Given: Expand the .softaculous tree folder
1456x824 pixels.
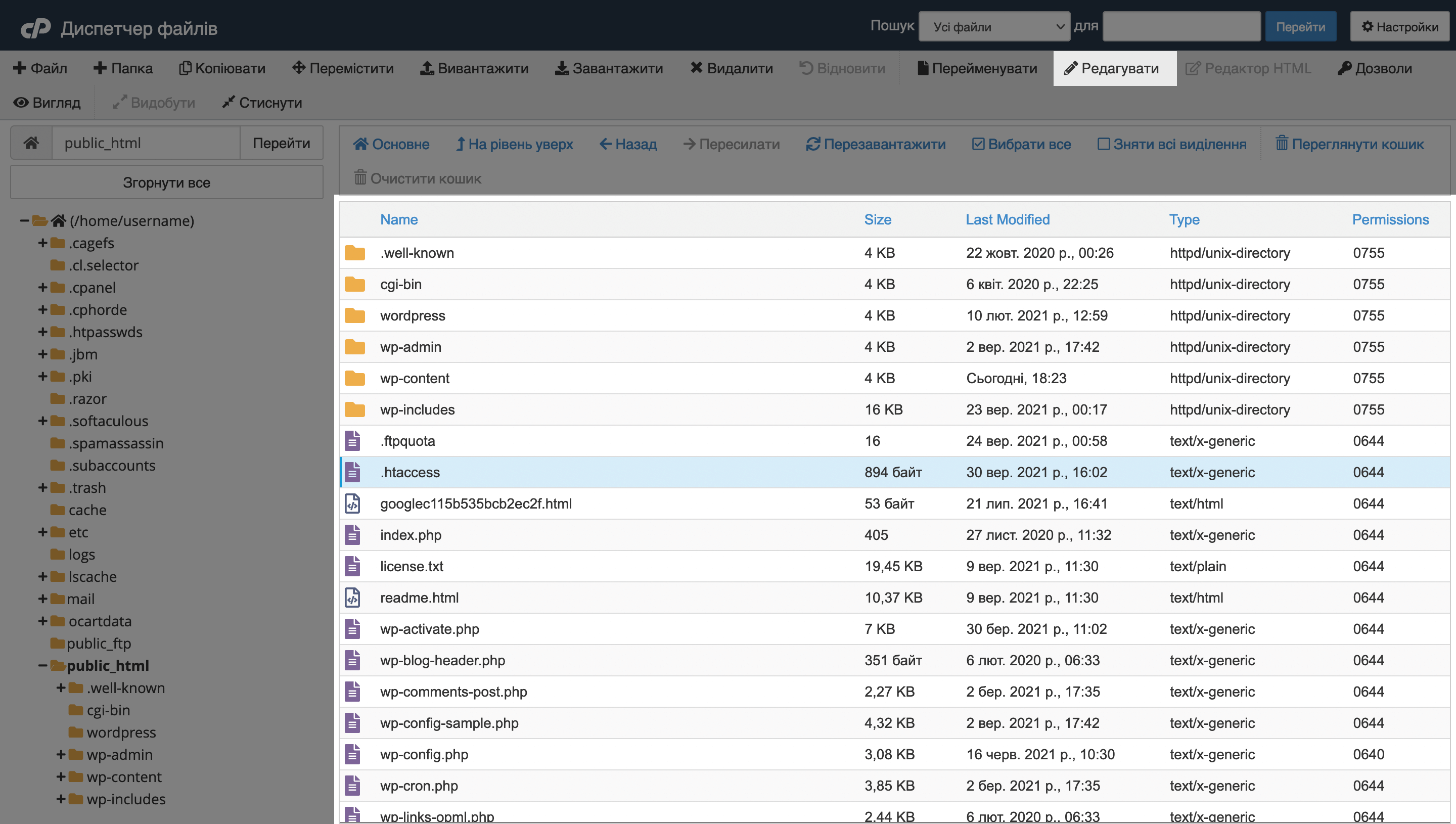Looking at the screenshot, I should click(x=42, y=421).
